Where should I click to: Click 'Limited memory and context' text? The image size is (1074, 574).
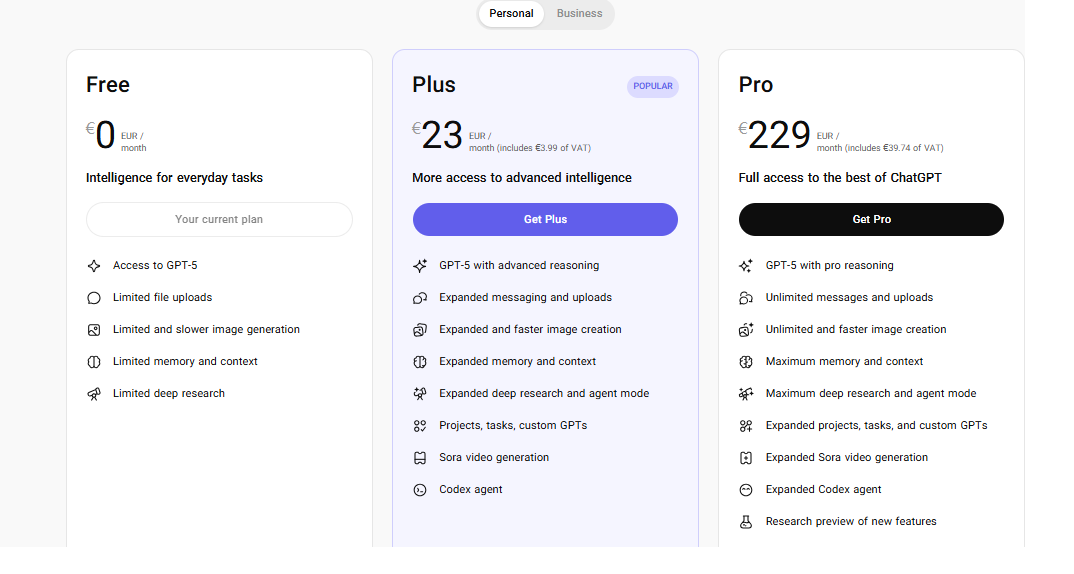point(185,362)
